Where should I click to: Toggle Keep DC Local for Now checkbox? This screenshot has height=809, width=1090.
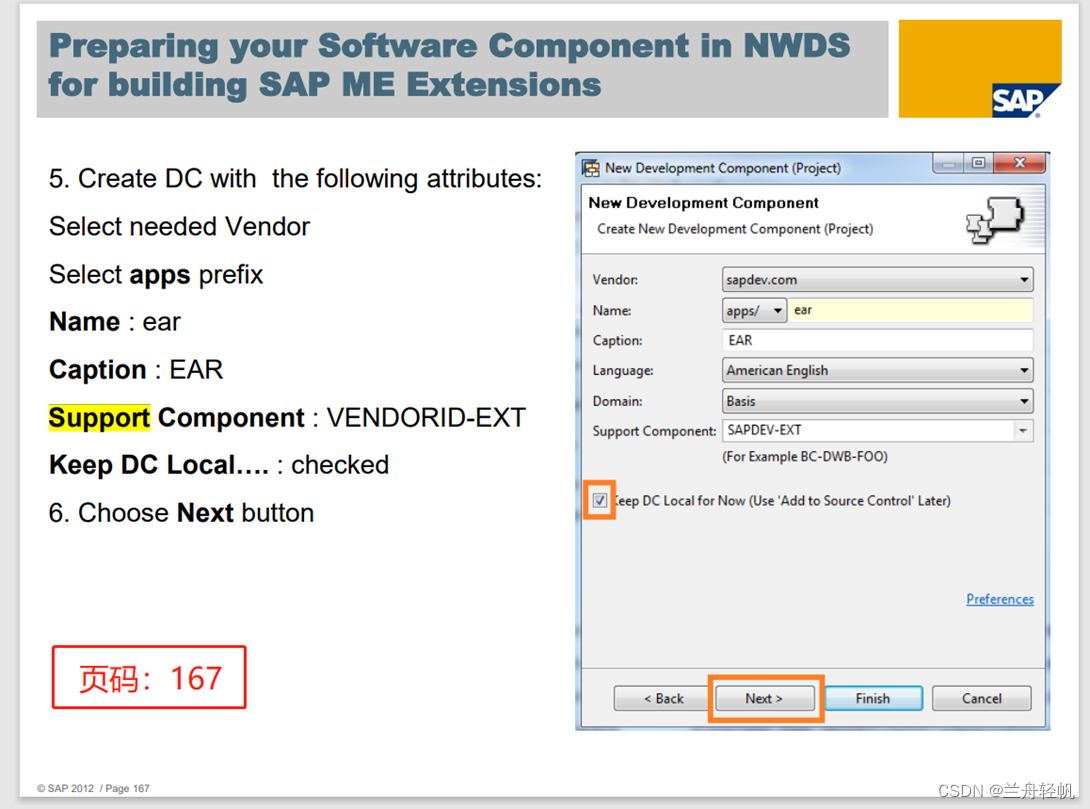coord(599,500)
